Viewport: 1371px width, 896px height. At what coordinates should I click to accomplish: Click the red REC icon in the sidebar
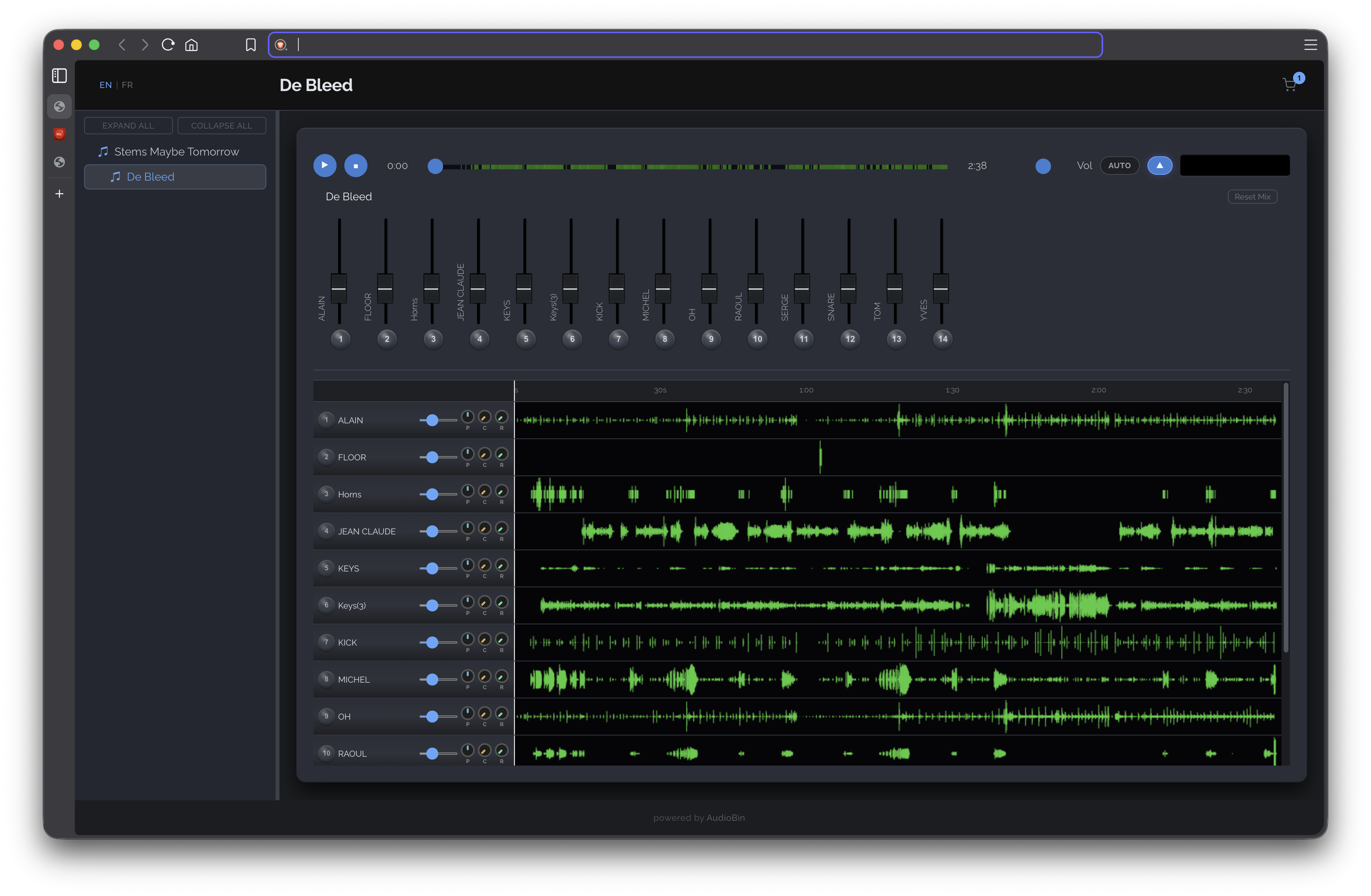[x=59, y=134]
